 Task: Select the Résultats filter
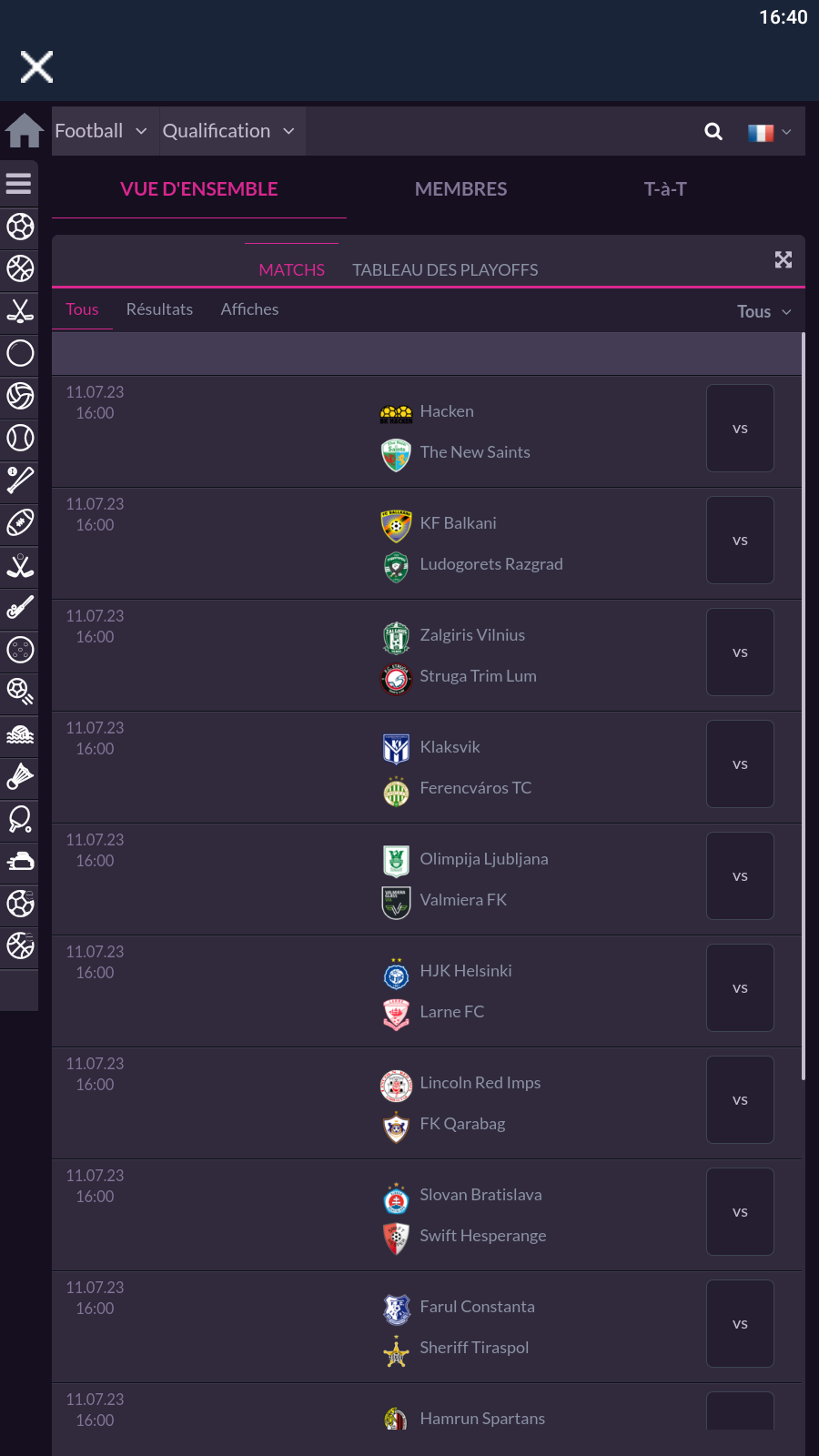tap(159, 309)
